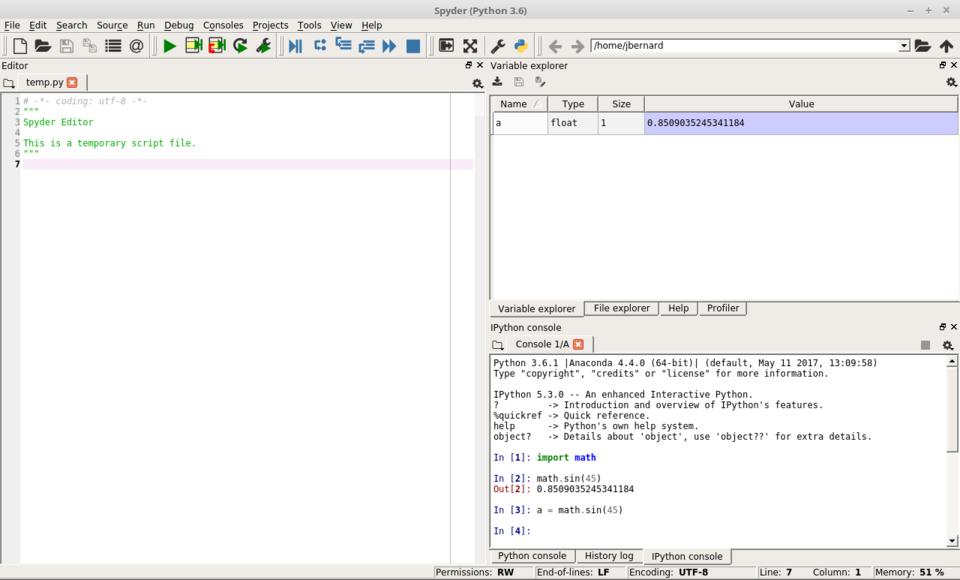Undock the Editor pane
Viewport: 960px width, 580px height.
(x=468, y=65)
